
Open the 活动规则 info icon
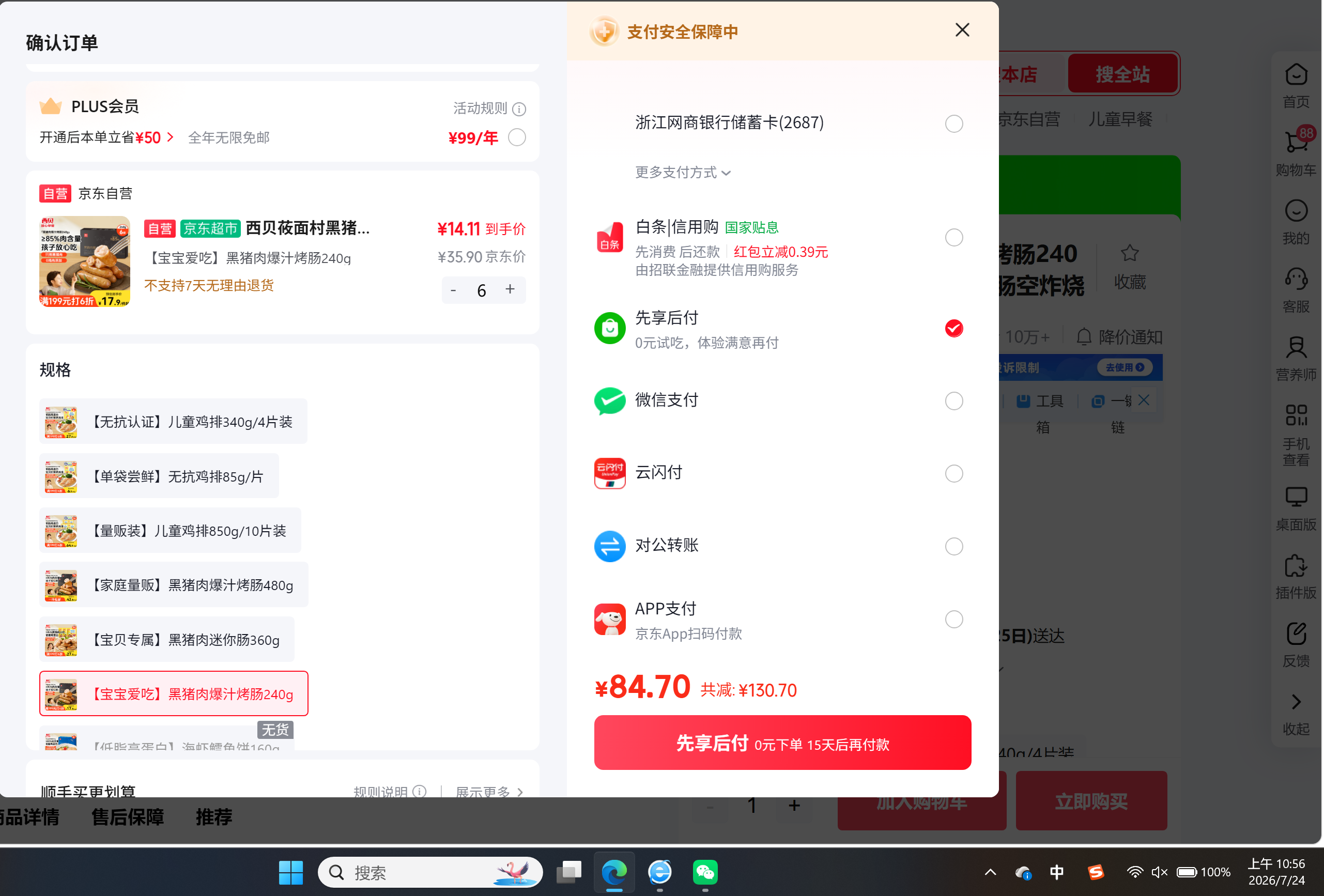point(519,109)
